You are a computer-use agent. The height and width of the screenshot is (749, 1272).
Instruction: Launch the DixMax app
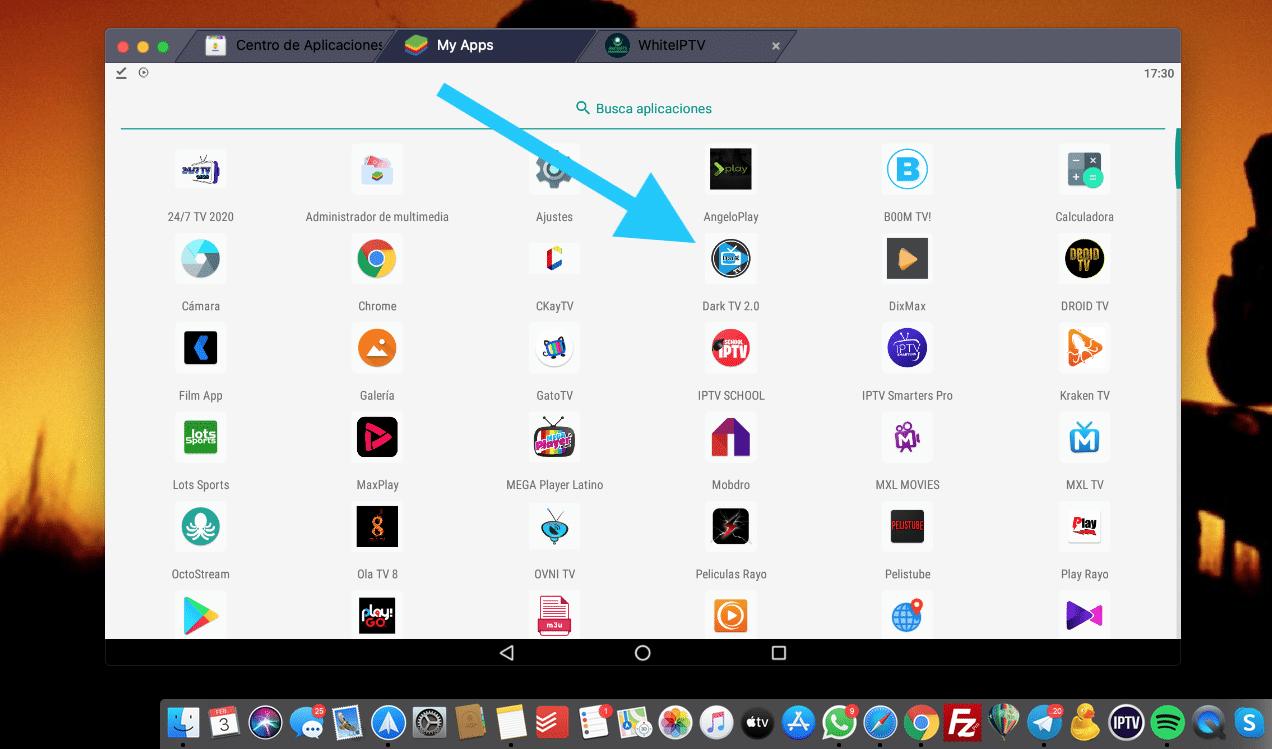point(907,260)
